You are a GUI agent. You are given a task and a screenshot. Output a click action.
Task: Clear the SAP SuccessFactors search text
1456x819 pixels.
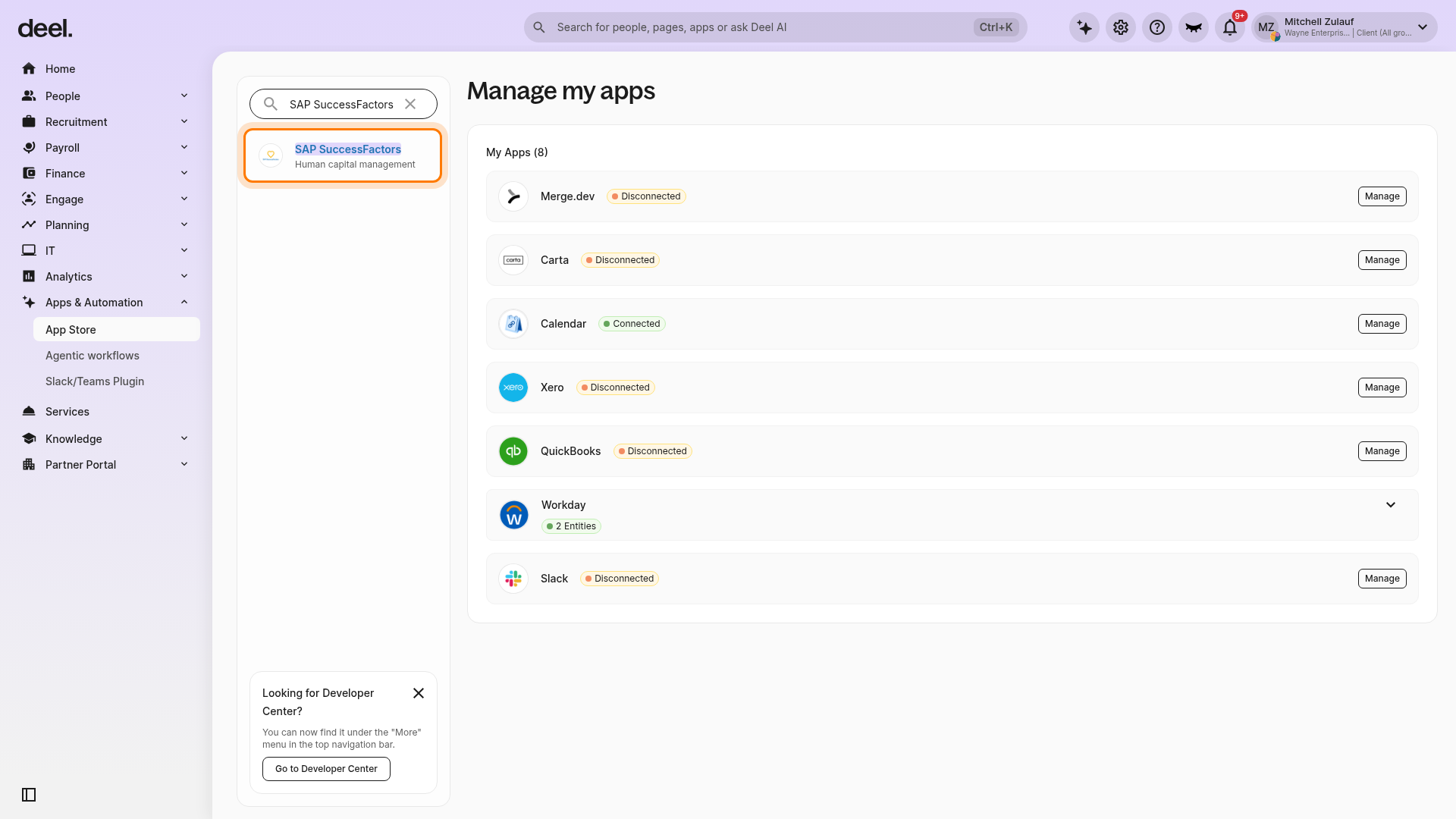[x=410, y=104]
